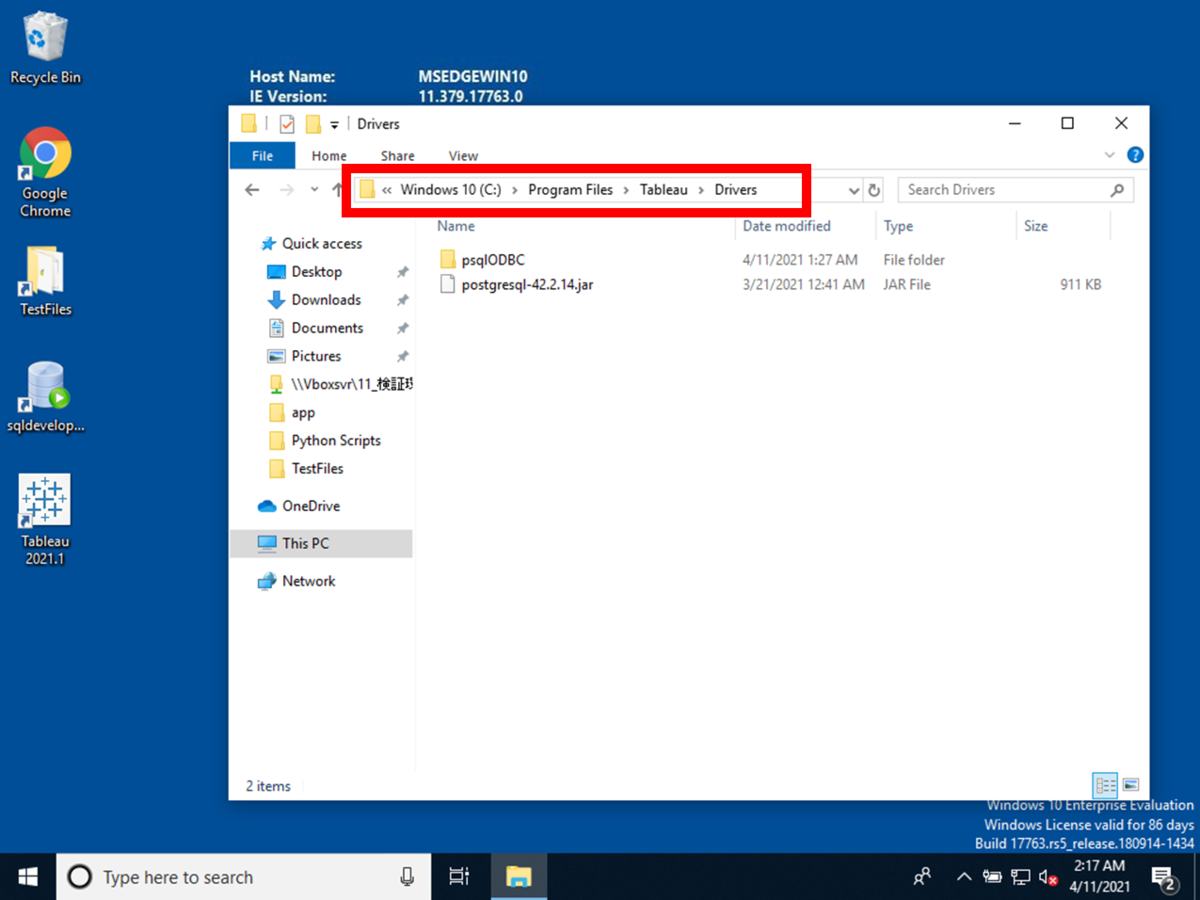The height and width of the screenshot is (900, 1200).
Task: Go forward using the Forward arrow
Action: coord(287,190)
